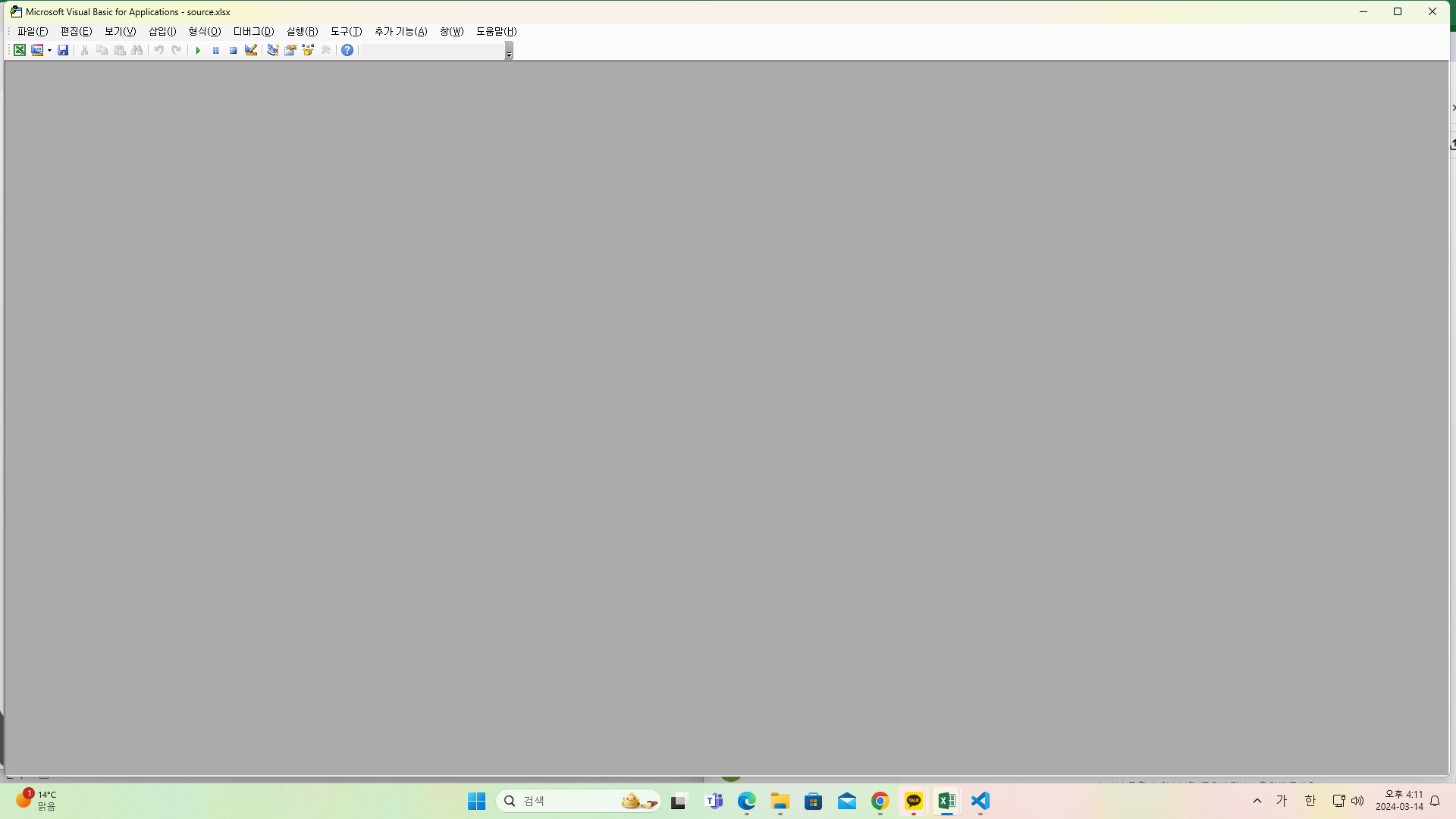Toggle Design Mode icon

click(251, 50)
